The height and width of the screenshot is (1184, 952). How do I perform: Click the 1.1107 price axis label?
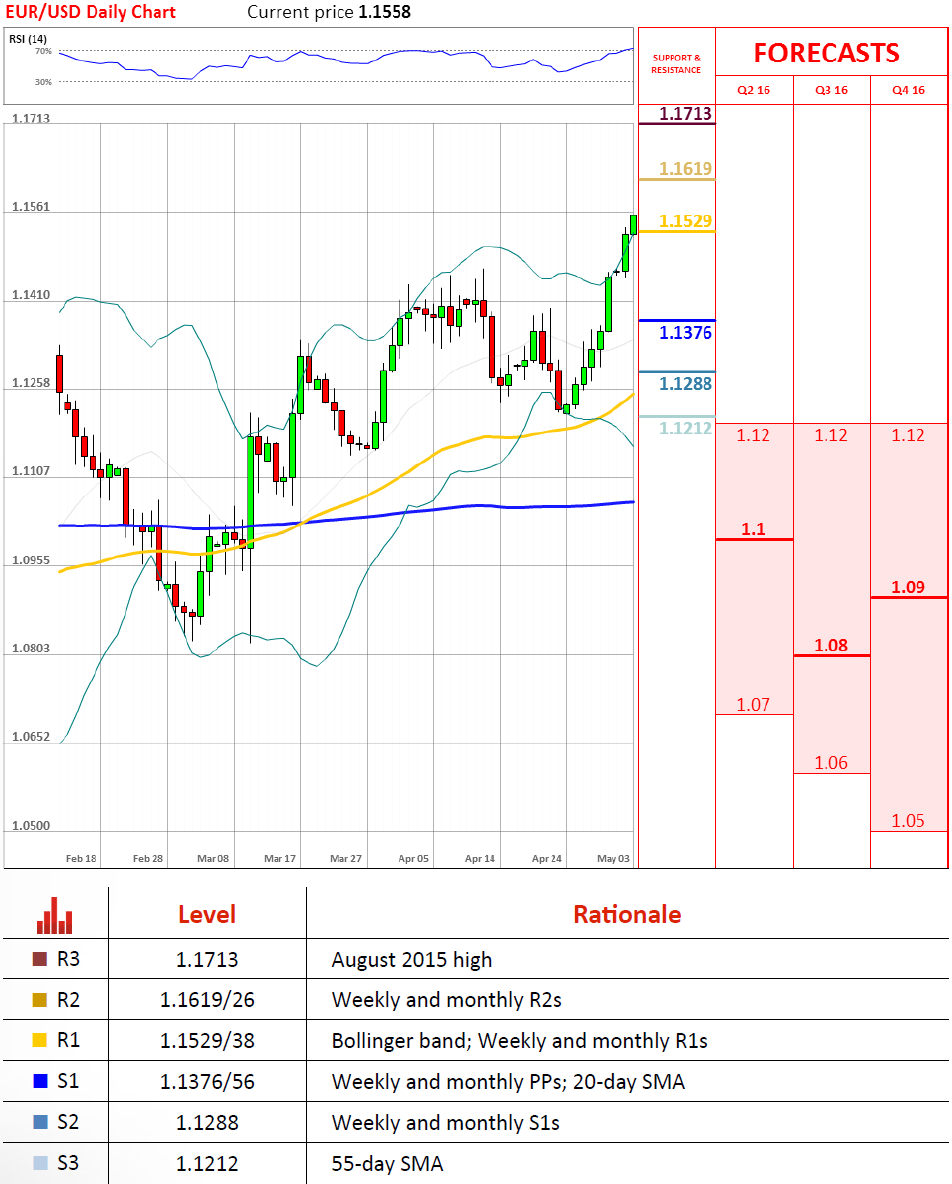tap(31, 470)
